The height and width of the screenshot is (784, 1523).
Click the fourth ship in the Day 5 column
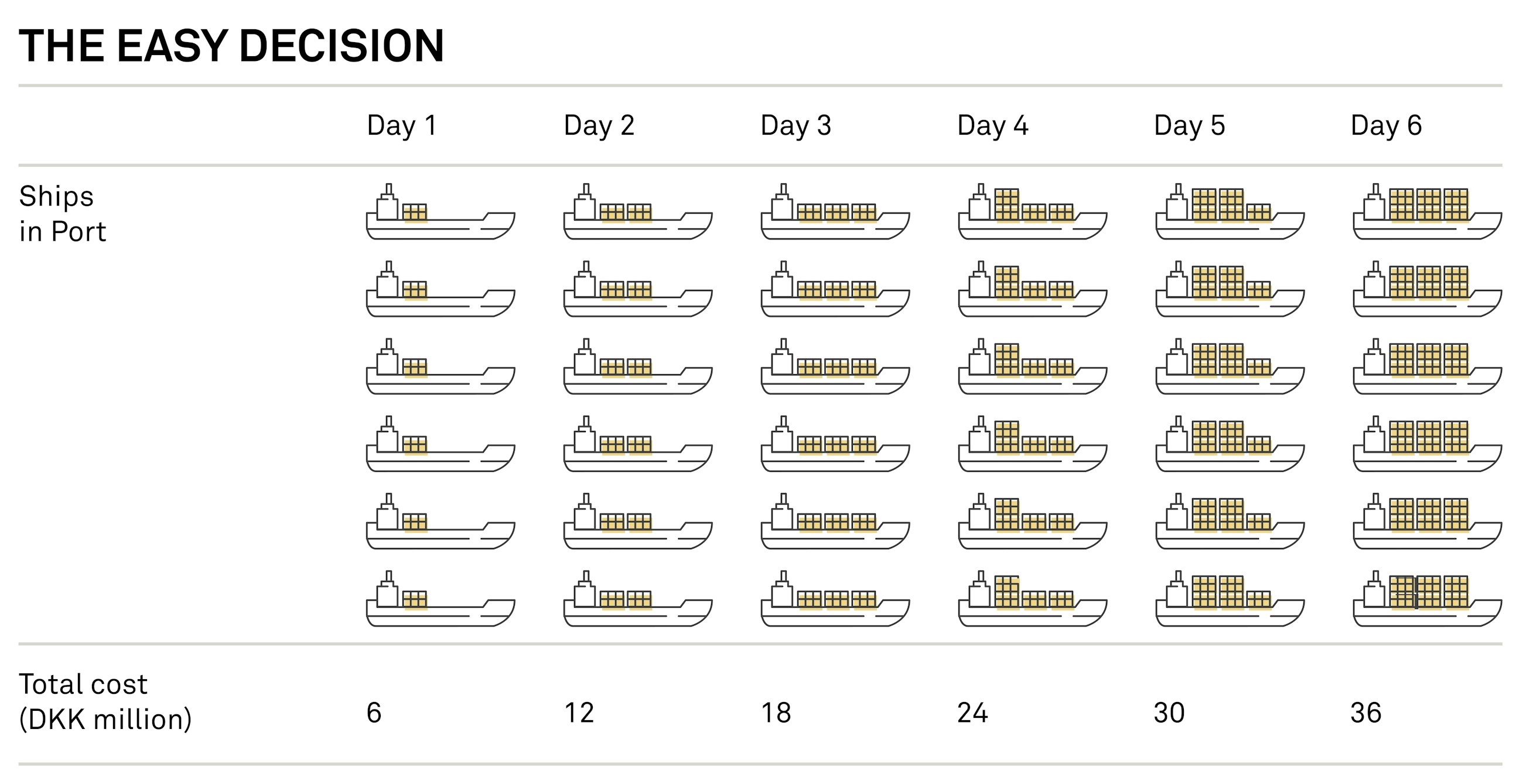(x=1230, y=445)
